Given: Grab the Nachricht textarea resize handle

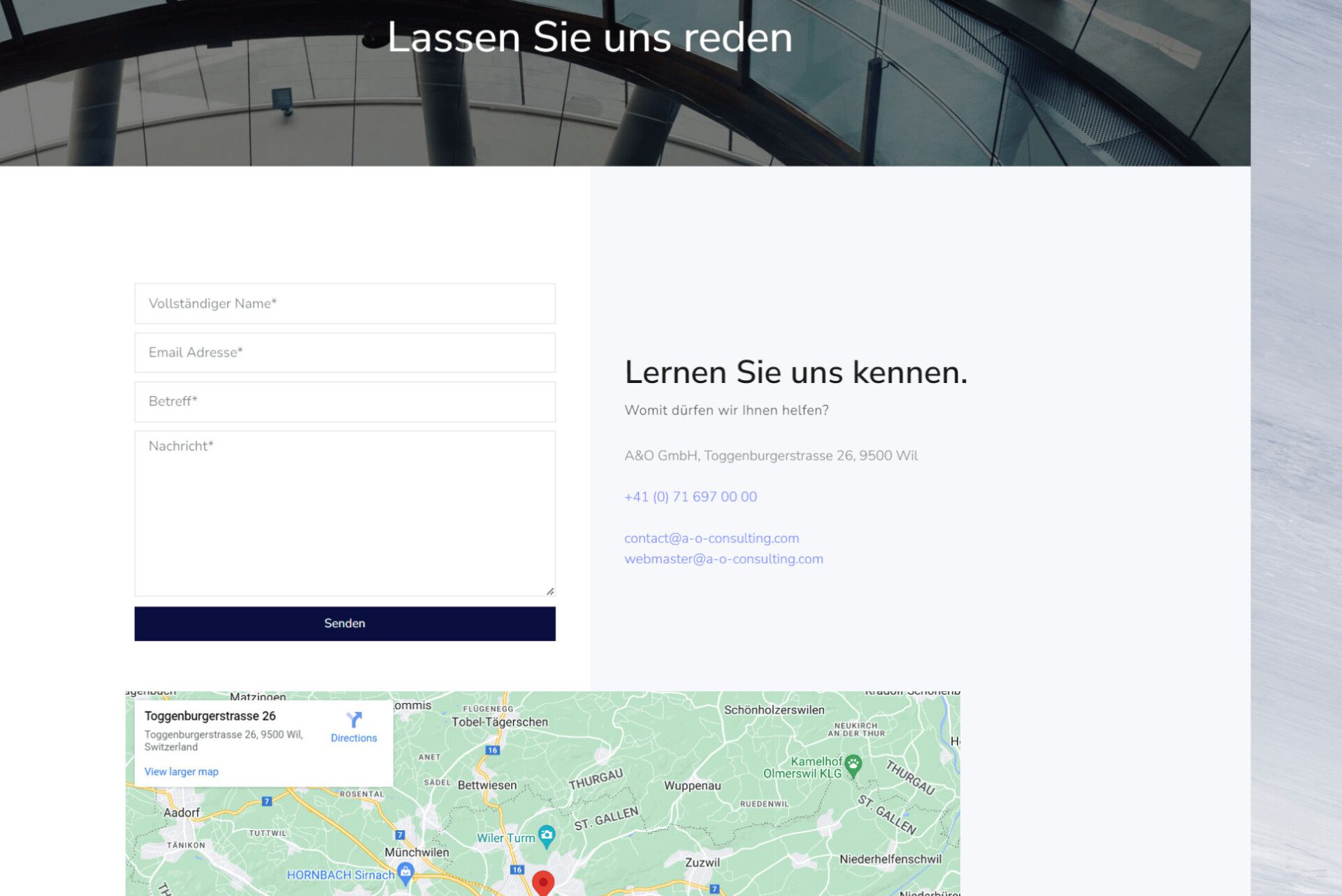Looking at the screenshot, I should click(x=550, y=591).
